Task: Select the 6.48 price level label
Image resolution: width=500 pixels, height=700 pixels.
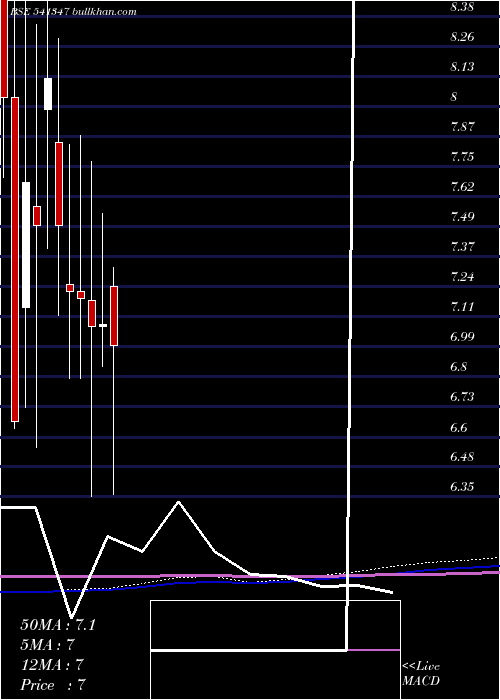Action: point(462,457)
